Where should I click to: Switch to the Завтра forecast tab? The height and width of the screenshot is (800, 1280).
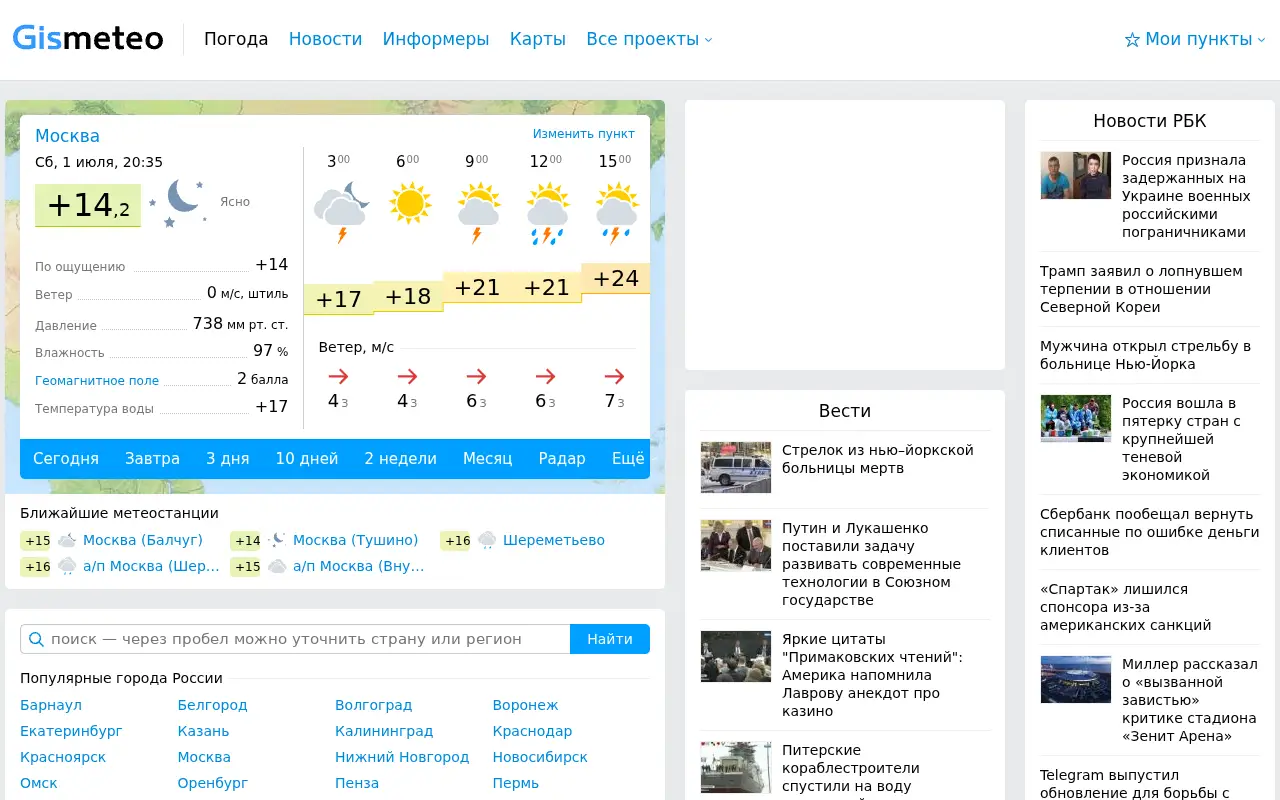click(x=152, y=459)
